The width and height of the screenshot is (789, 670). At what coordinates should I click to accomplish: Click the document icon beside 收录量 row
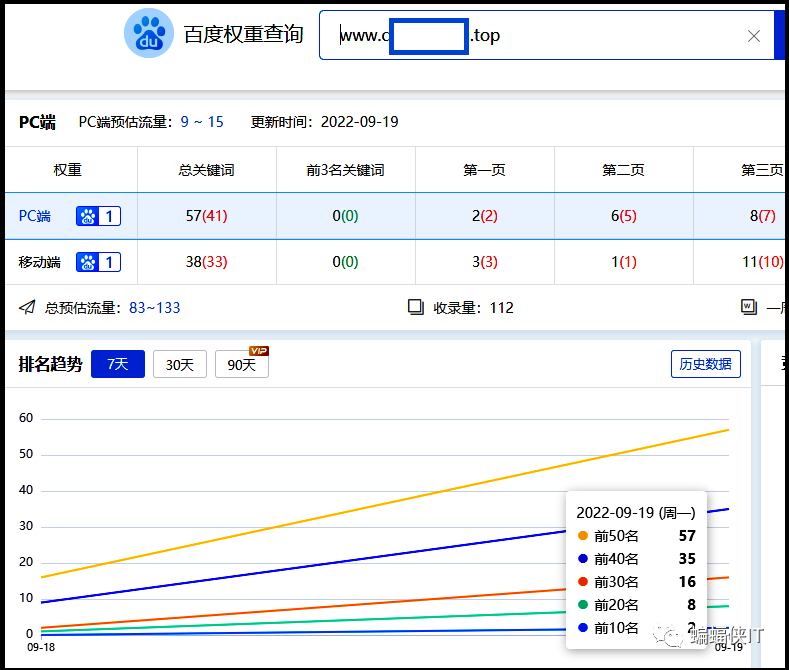tap(749, 307)
